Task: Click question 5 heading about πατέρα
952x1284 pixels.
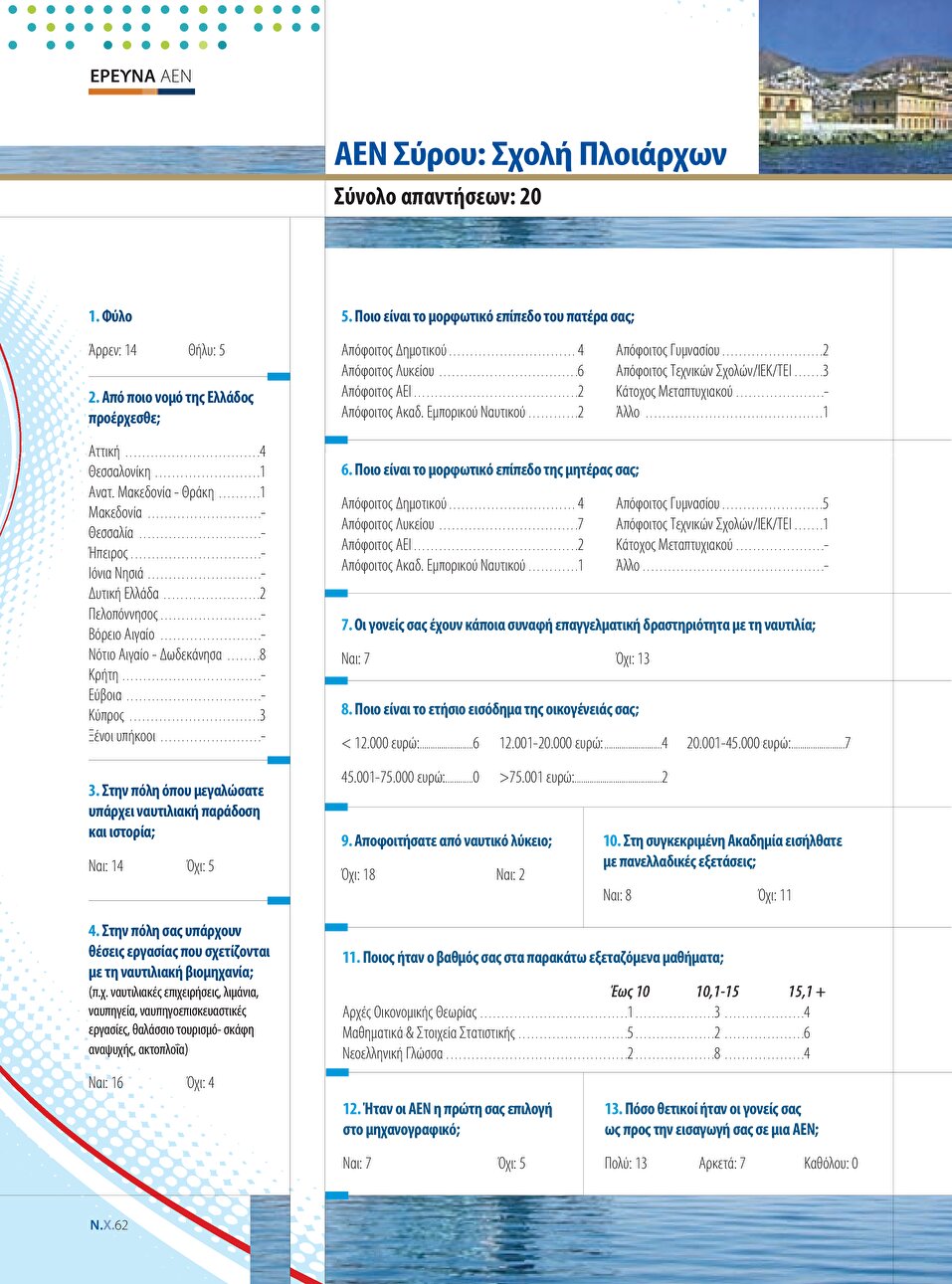Action: (487, 316)
